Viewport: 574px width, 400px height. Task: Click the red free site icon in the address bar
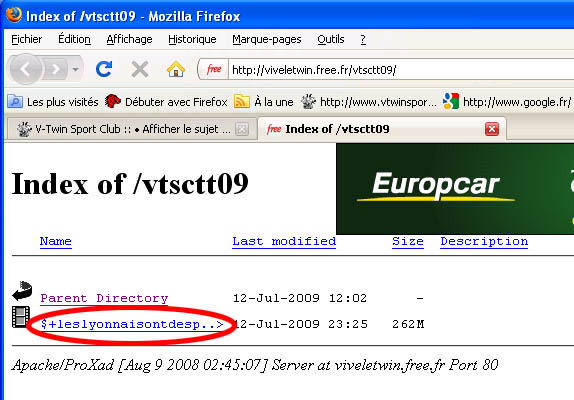tap(214, 69)
